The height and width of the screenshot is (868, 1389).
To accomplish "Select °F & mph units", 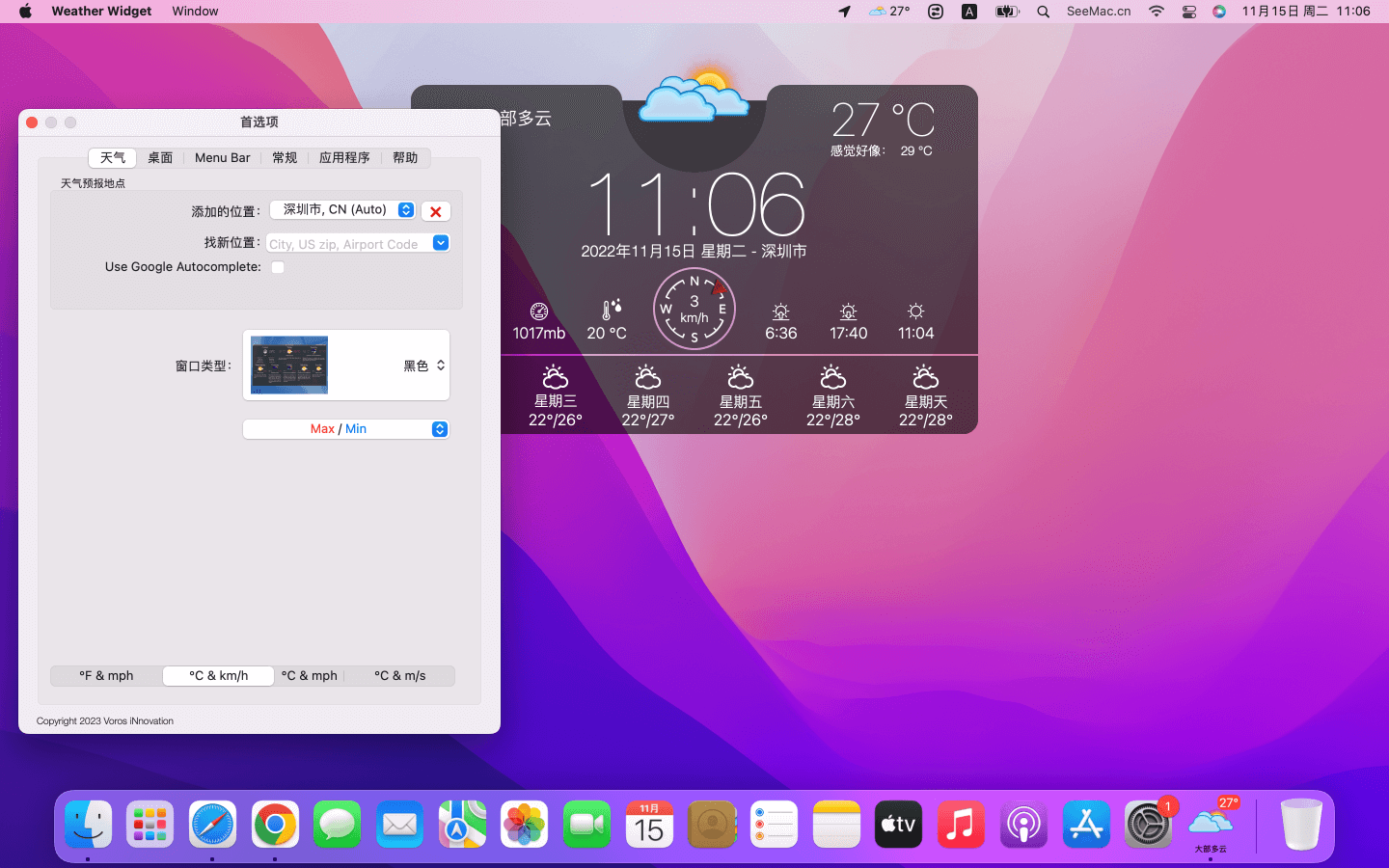I will click(x=106, y=676).
